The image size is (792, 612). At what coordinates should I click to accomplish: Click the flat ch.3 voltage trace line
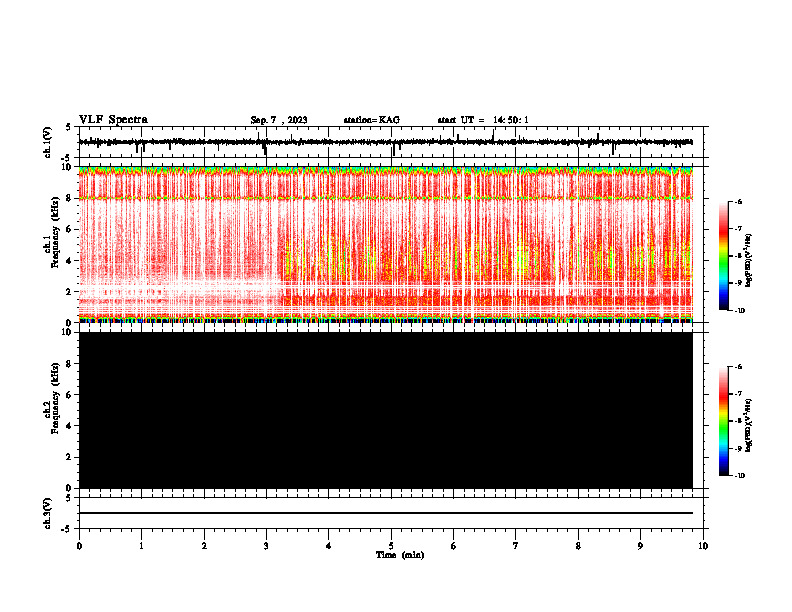coord(386,513)
